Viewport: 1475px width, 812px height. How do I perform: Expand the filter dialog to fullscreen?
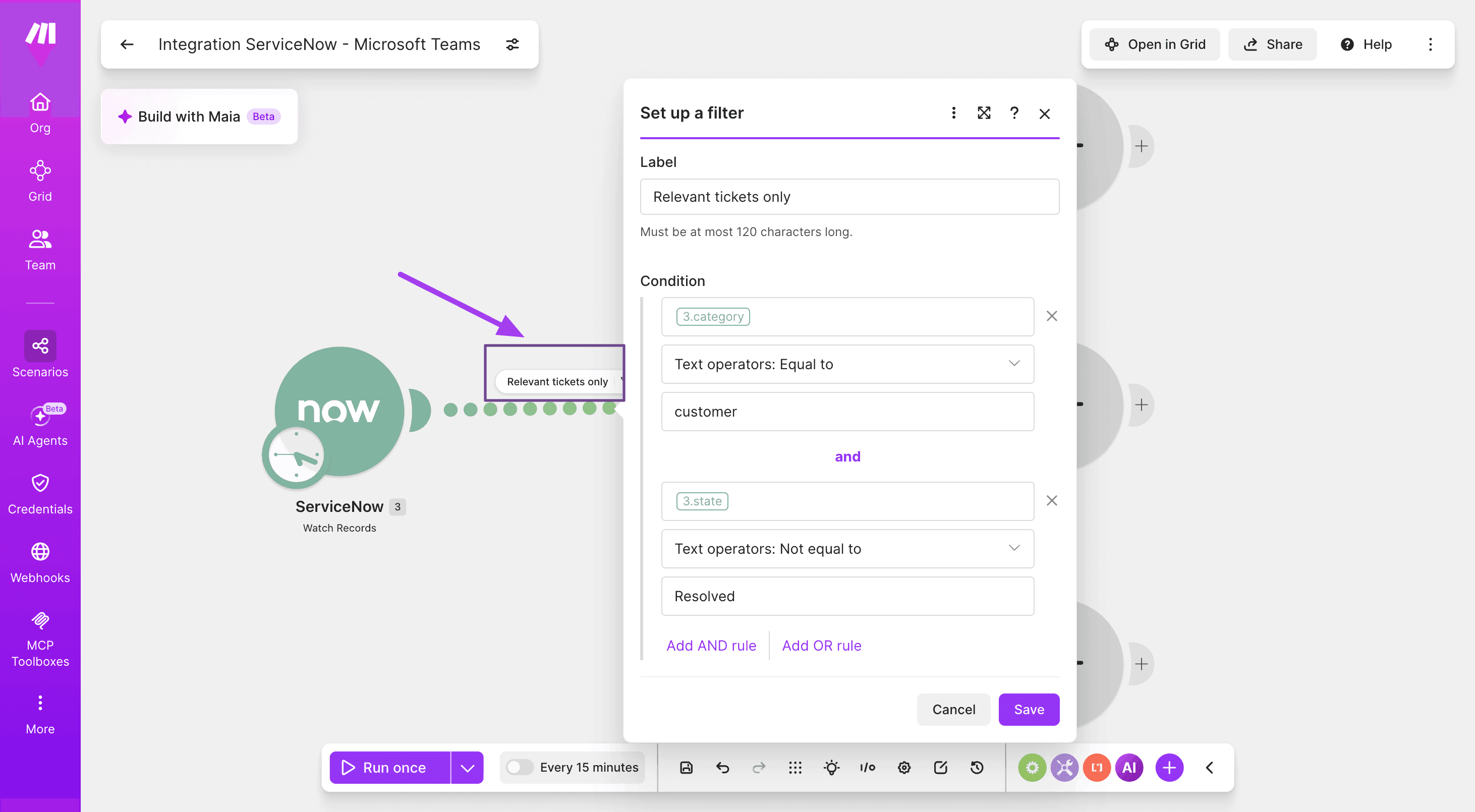[984, 113]
